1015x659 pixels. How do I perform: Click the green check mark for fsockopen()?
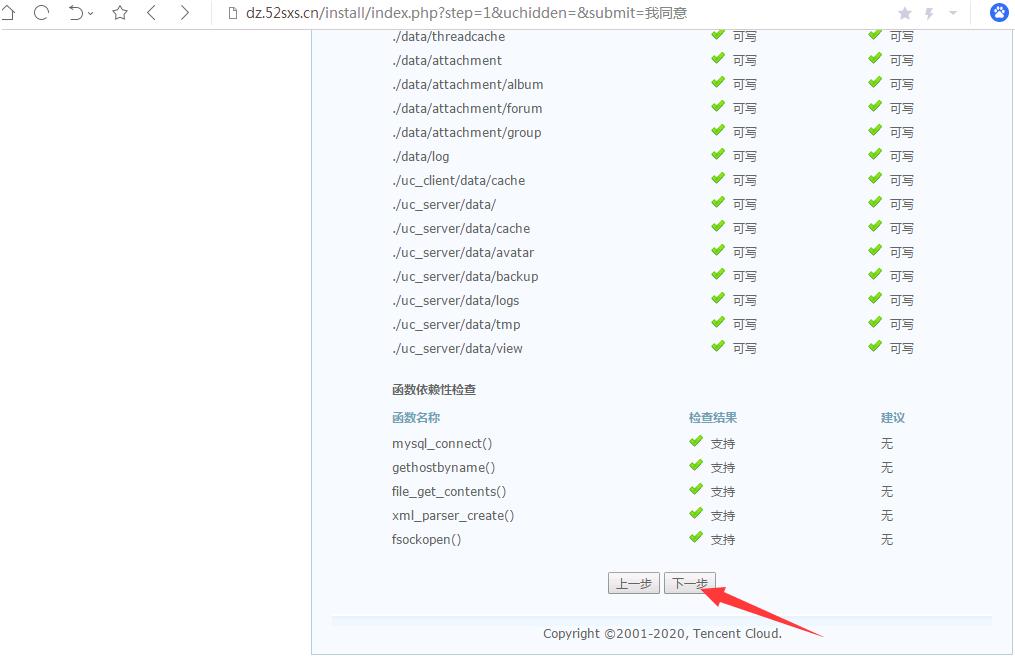(696, 537)
